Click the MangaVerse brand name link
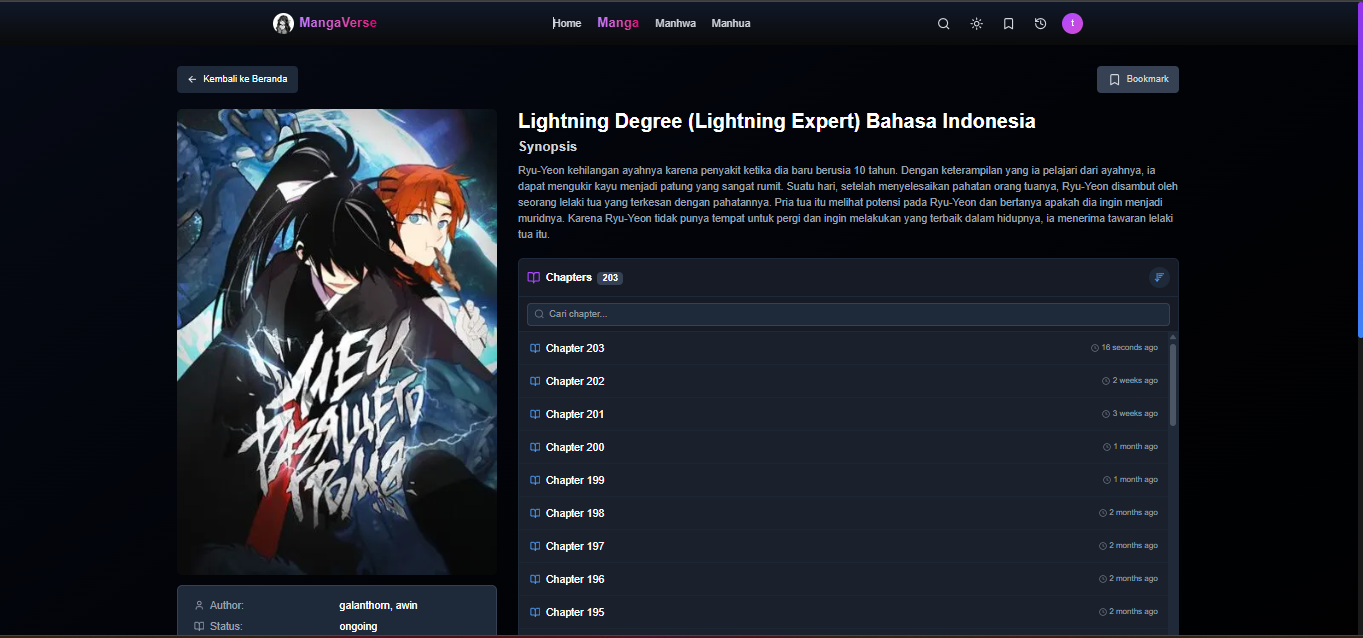The width and height of the screenshot is (1363, 638). pos(338,23)
